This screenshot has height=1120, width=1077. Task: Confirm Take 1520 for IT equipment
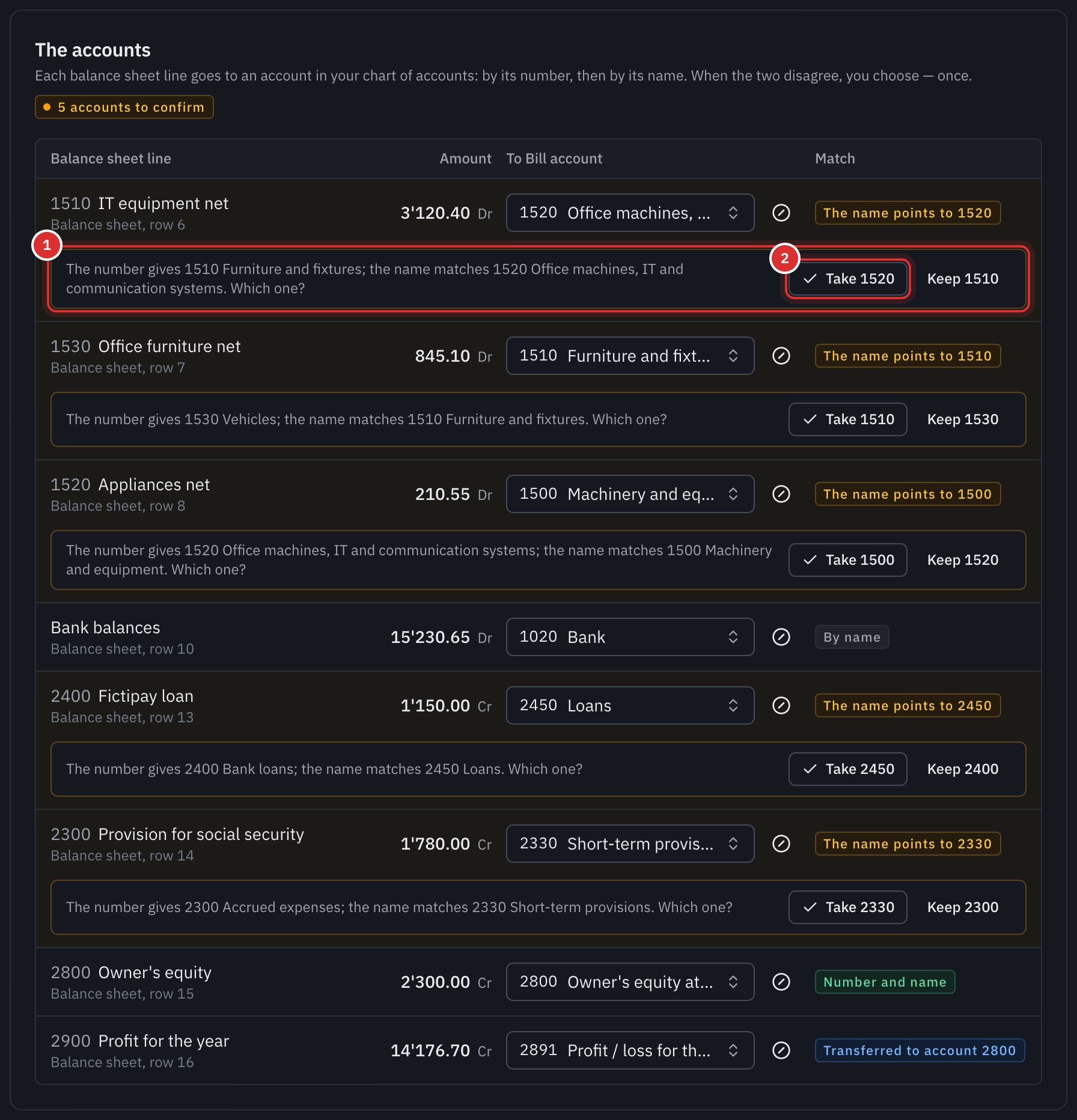click(x=847, y=279)
